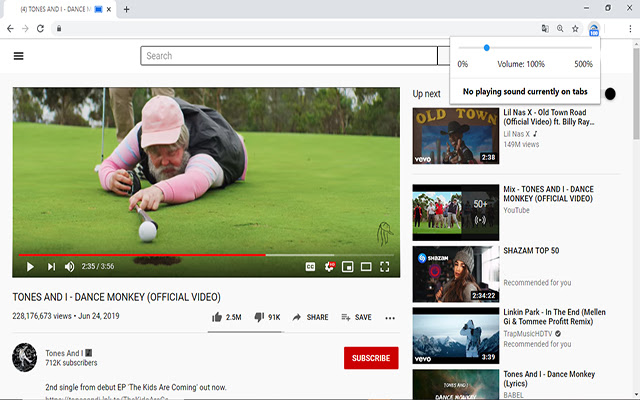This screenshot has height=400, width=640.
Task: Open the Old Town Road video thumbnail
Action: coord(456,136)
